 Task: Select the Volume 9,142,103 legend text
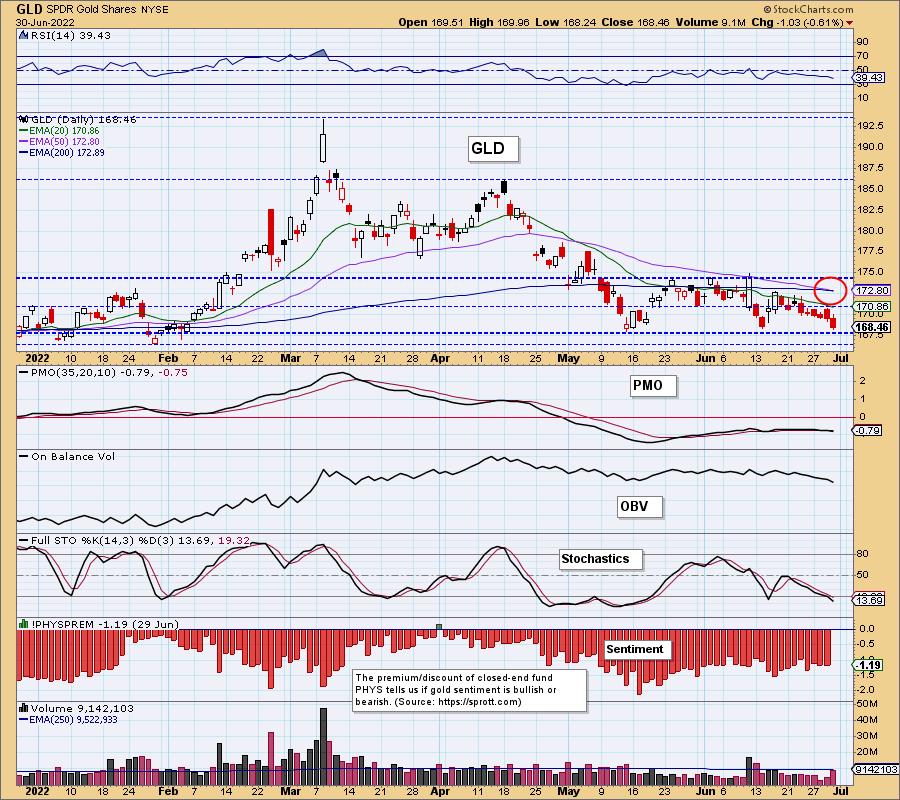(x=82, y=708)
